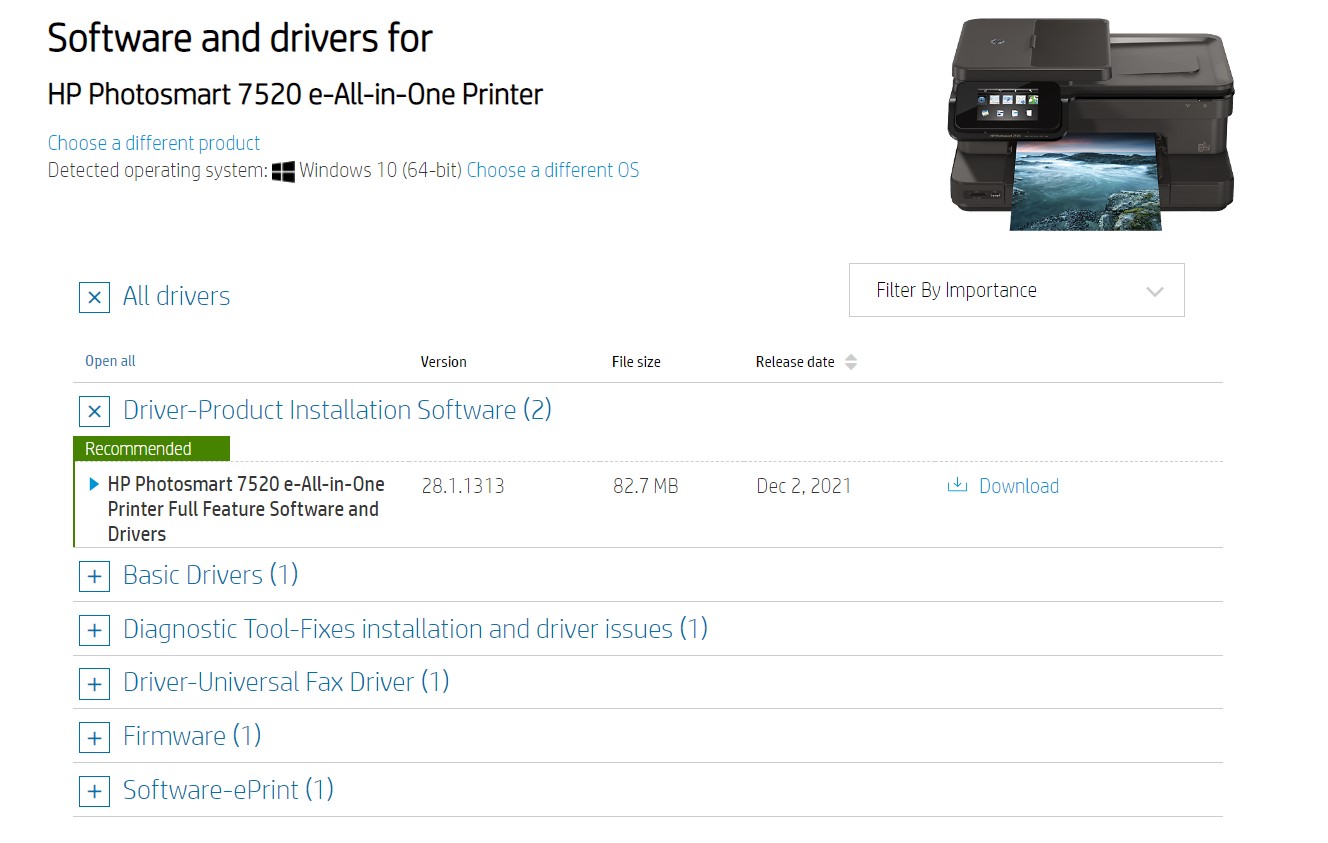Click the Choose a different OS link
Image resolution: width=1328 pixels, height=843 pixels.
click(553, 170)
